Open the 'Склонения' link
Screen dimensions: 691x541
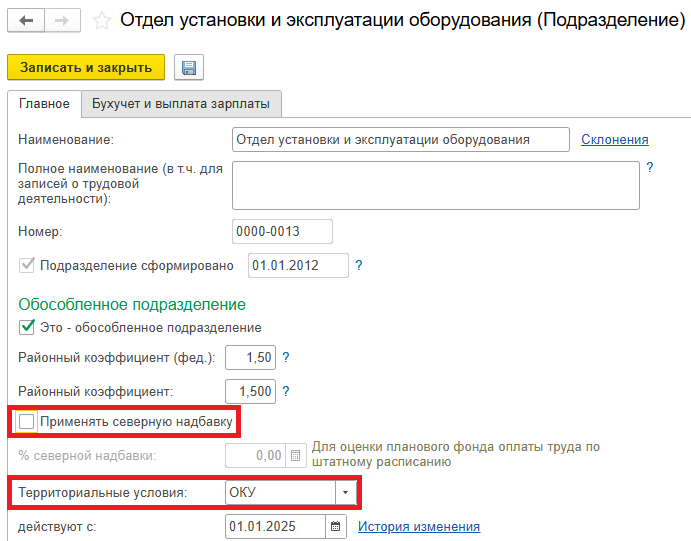[614, 140]
